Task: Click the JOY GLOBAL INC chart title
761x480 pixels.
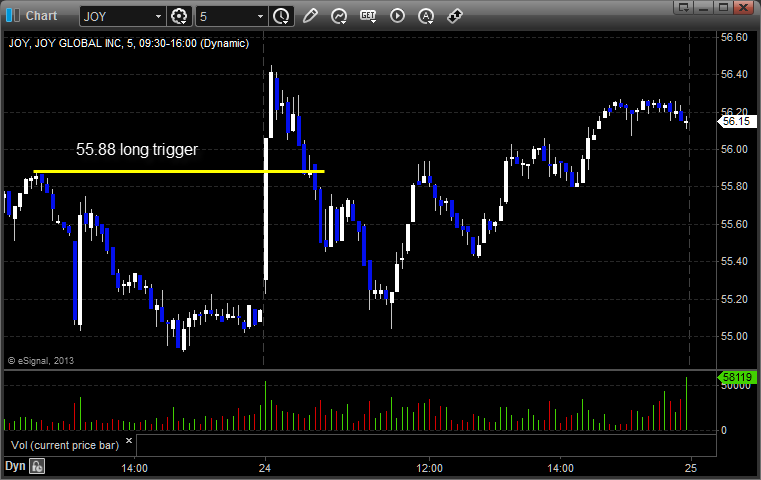Action: tap(129, 43)
